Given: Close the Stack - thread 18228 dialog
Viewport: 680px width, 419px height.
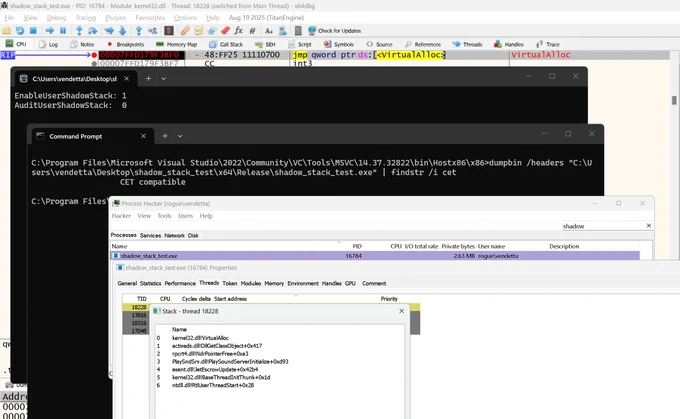Looking at the screenshot, I should (402, 311).
